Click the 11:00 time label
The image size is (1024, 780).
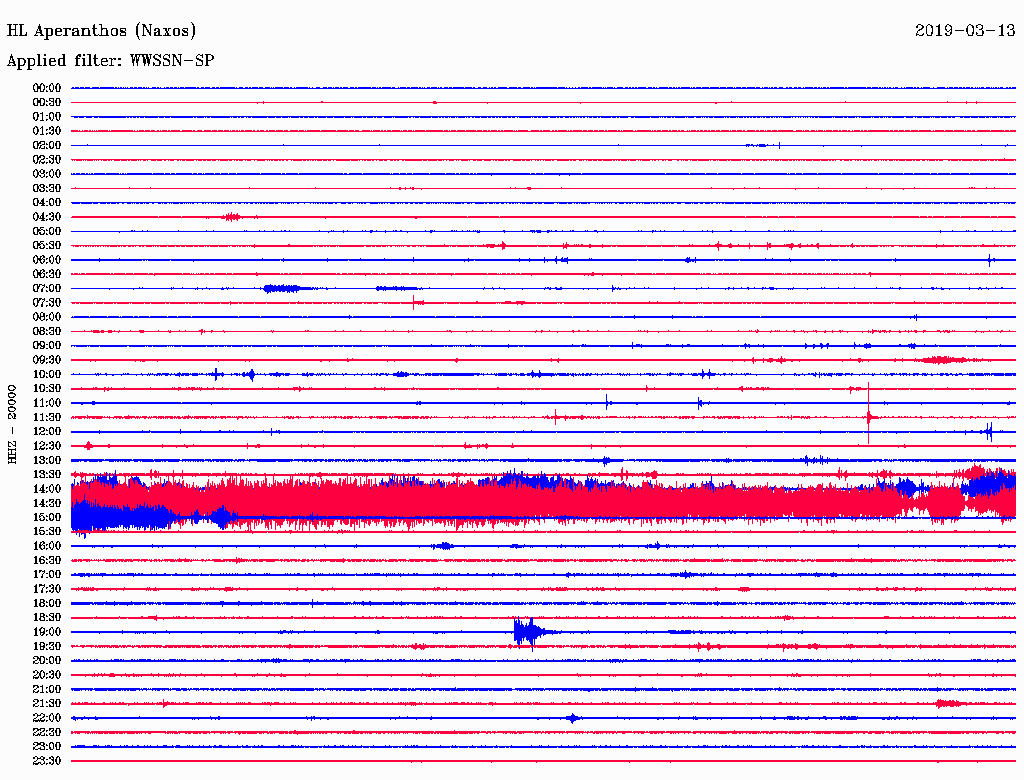click(47, 403)
